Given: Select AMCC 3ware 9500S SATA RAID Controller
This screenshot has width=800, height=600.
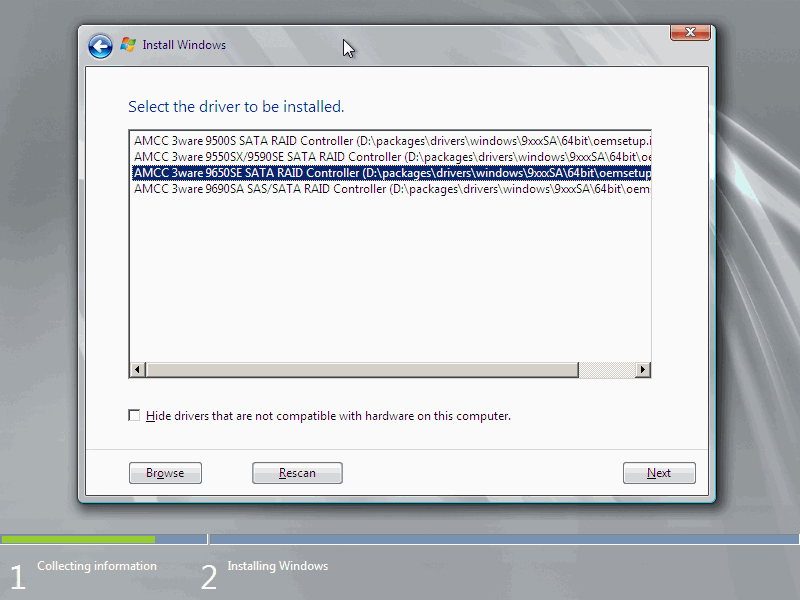Looking at the screenshot, I should click(391, 141).
